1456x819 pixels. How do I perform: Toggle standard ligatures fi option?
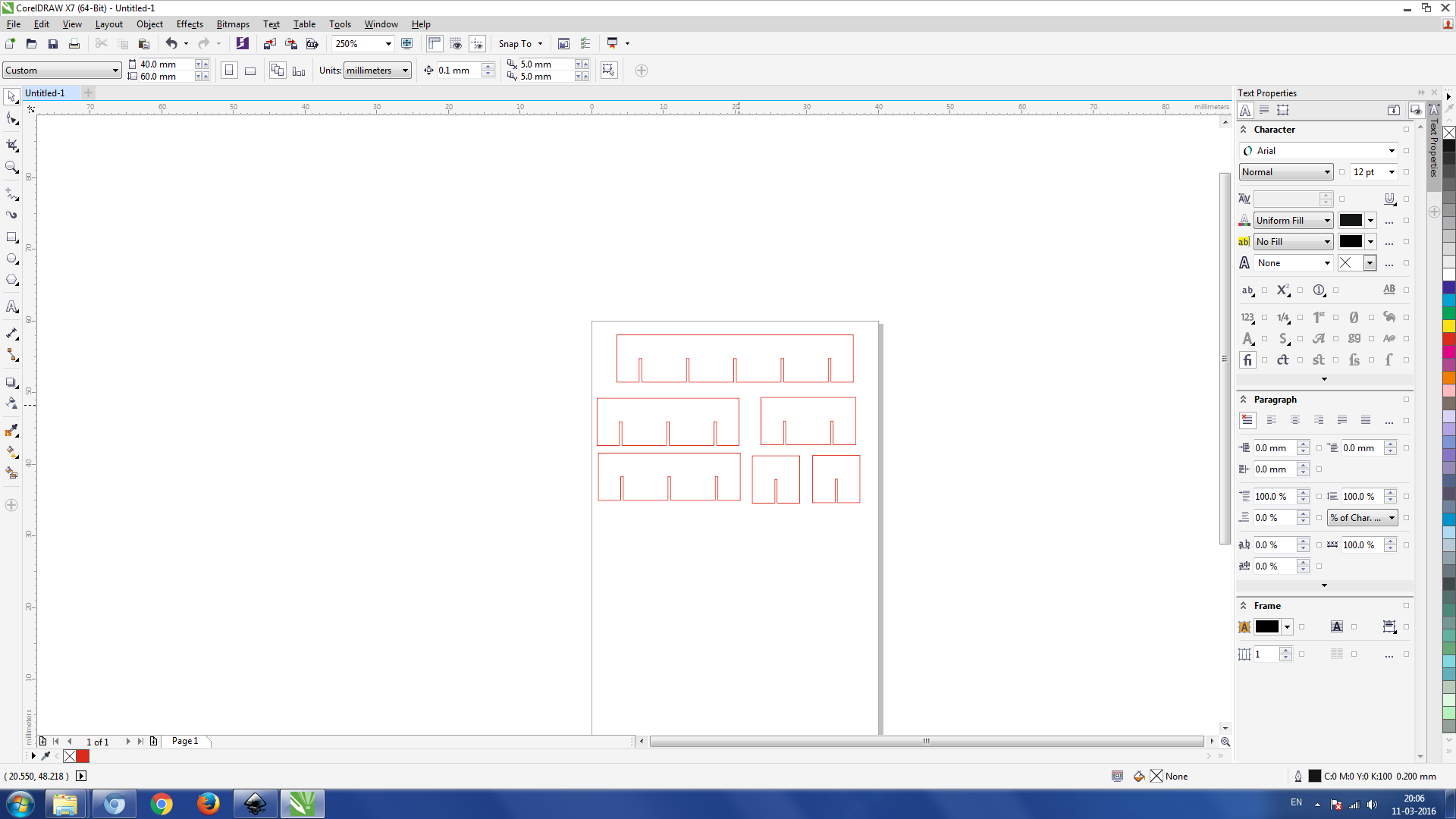click(1247, 360)
